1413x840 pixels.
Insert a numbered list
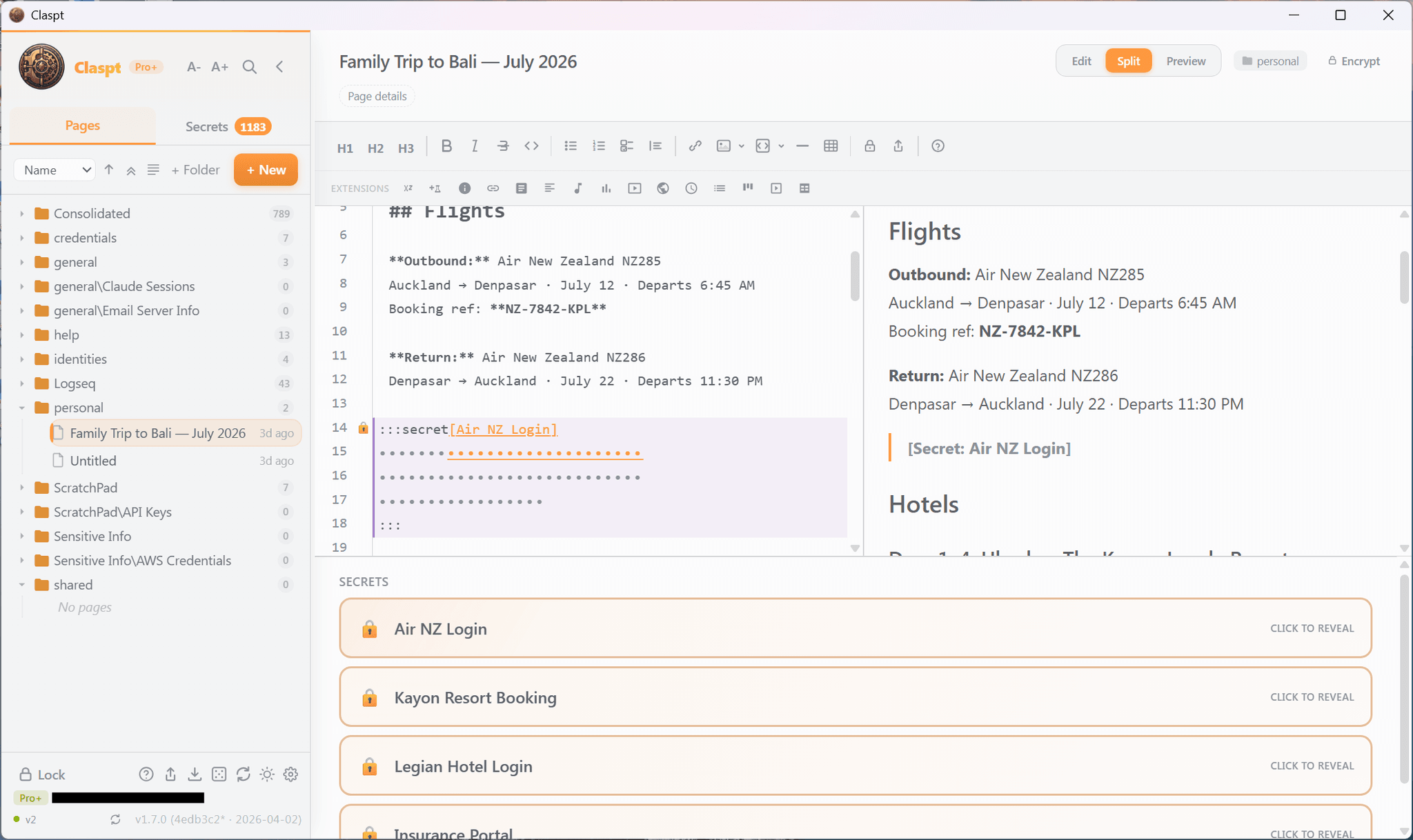tap(599, 146)
